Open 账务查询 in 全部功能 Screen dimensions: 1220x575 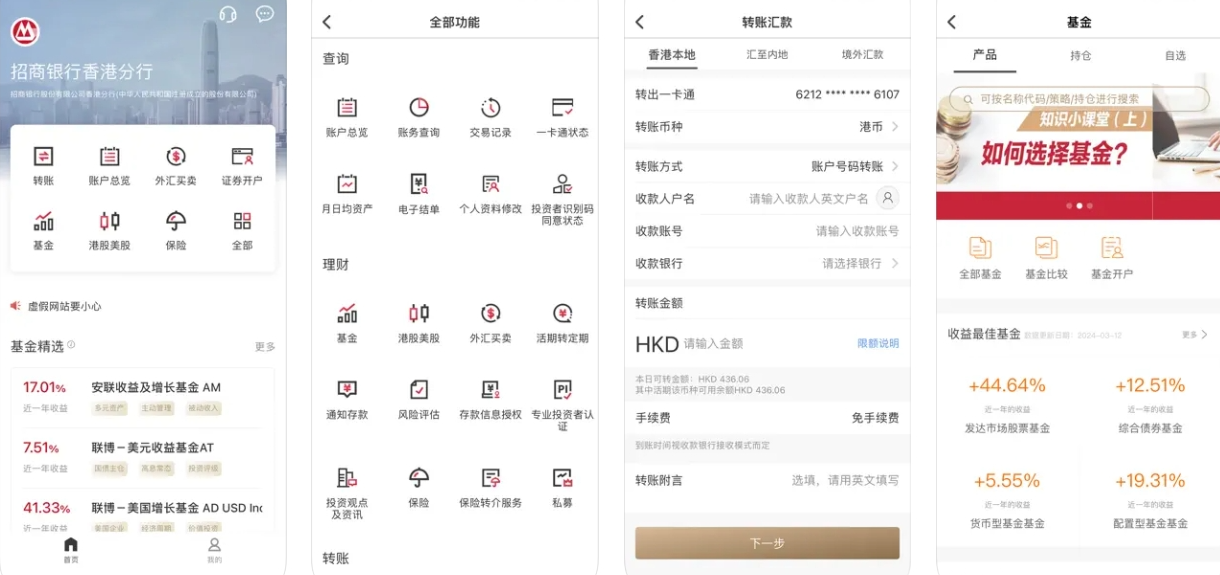pos(419,118)
